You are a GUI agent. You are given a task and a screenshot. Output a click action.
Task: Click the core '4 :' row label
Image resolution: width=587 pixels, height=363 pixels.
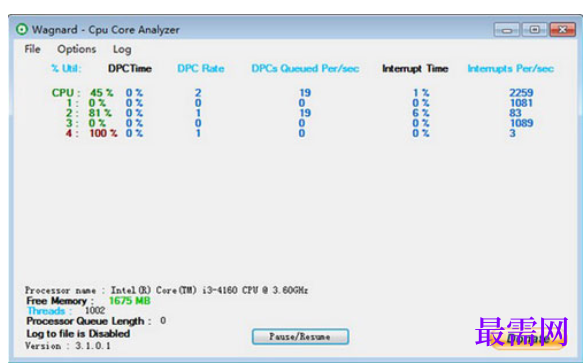tap(72, 133)
